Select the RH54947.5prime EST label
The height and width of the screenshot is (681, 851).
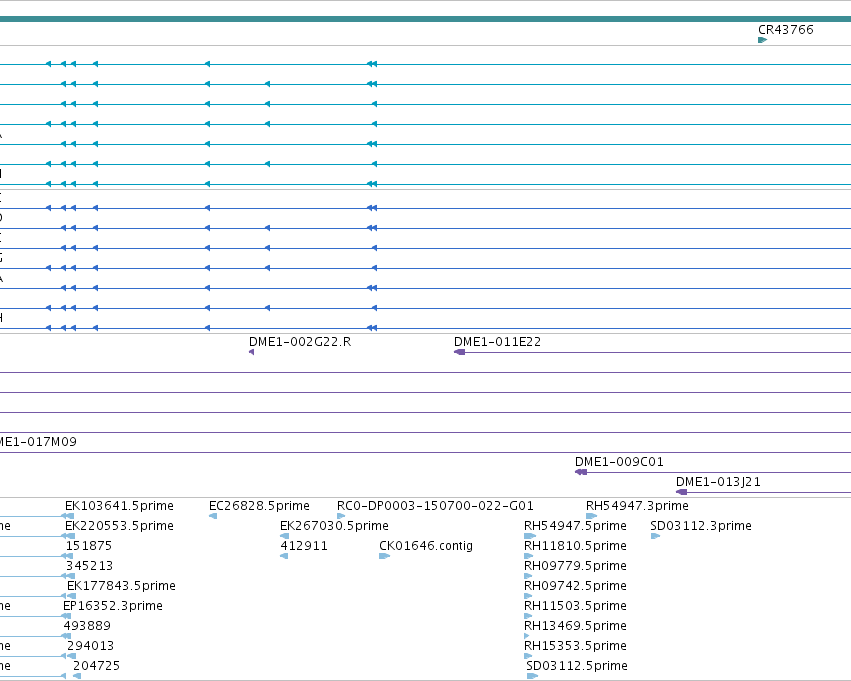(575, 526)
